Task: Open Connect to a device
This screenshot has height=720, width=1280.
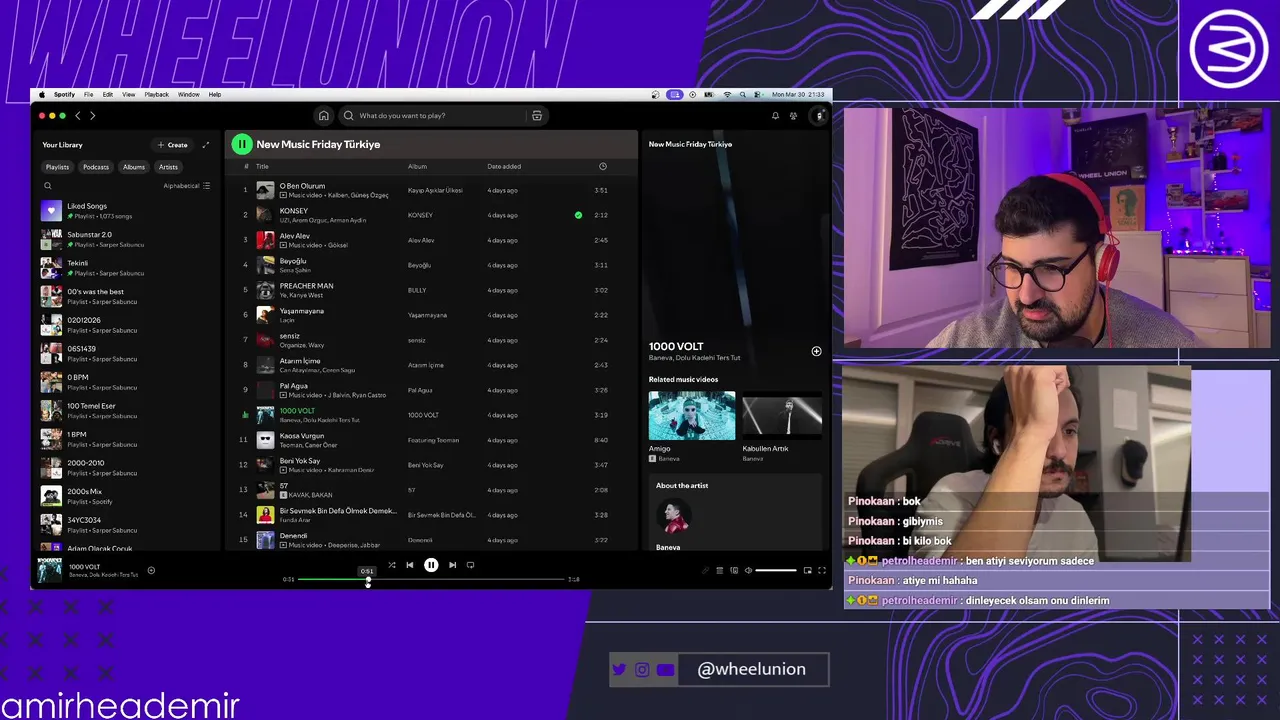Action: [734, 570]
